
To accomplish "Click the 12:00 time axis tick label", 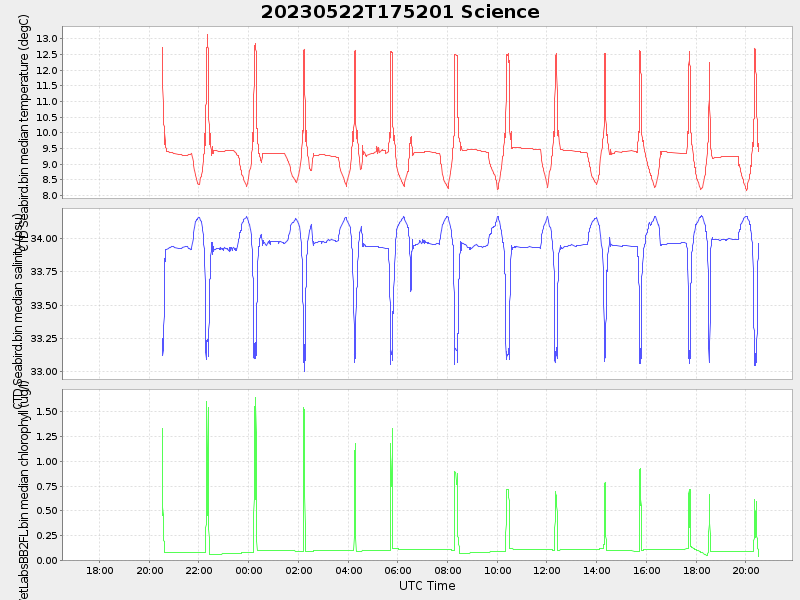I will click(x=547, y=570).
